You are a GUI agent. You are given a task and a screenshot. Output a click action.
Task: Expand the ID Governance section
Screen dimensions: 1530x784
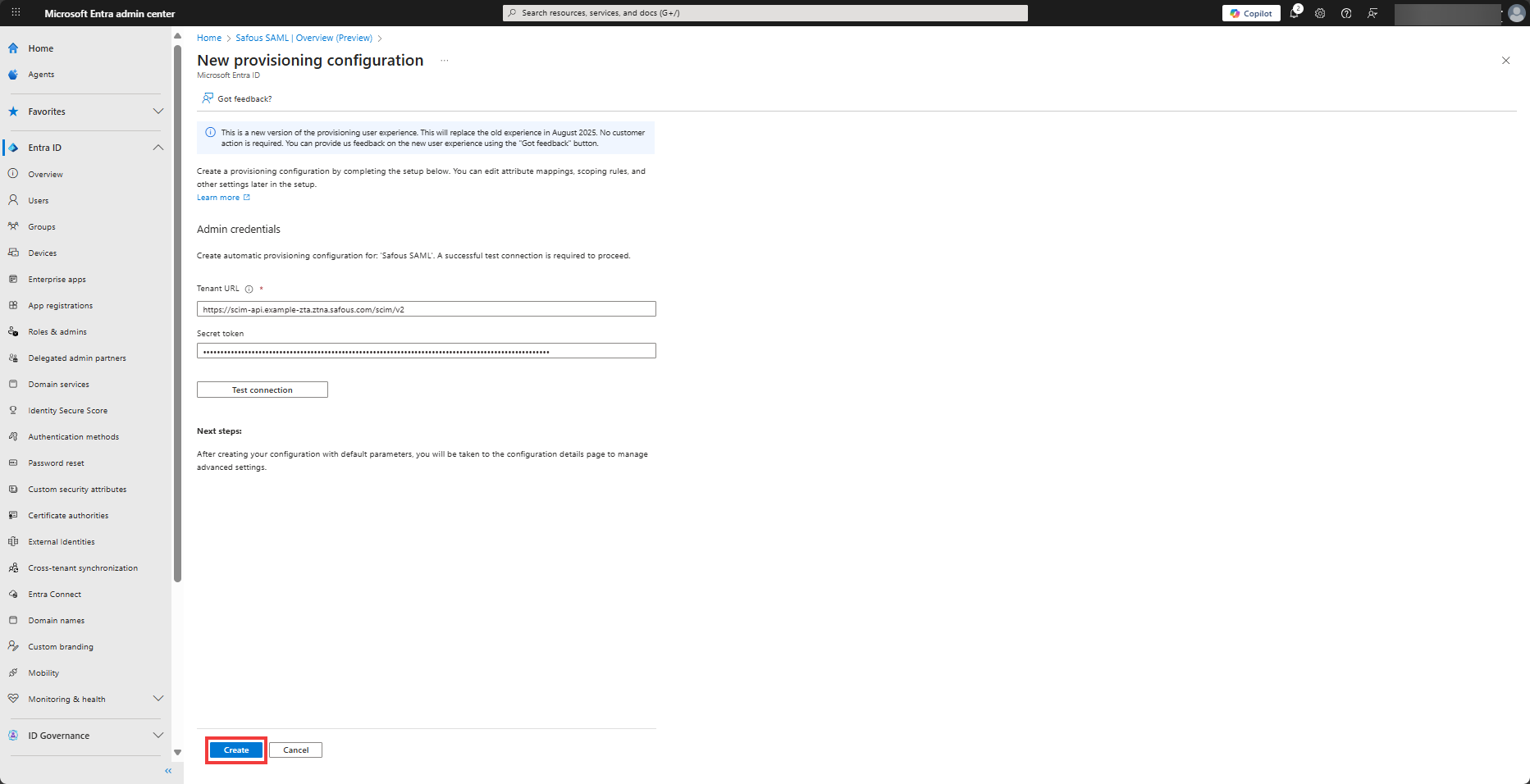click(x=158, y=736)
